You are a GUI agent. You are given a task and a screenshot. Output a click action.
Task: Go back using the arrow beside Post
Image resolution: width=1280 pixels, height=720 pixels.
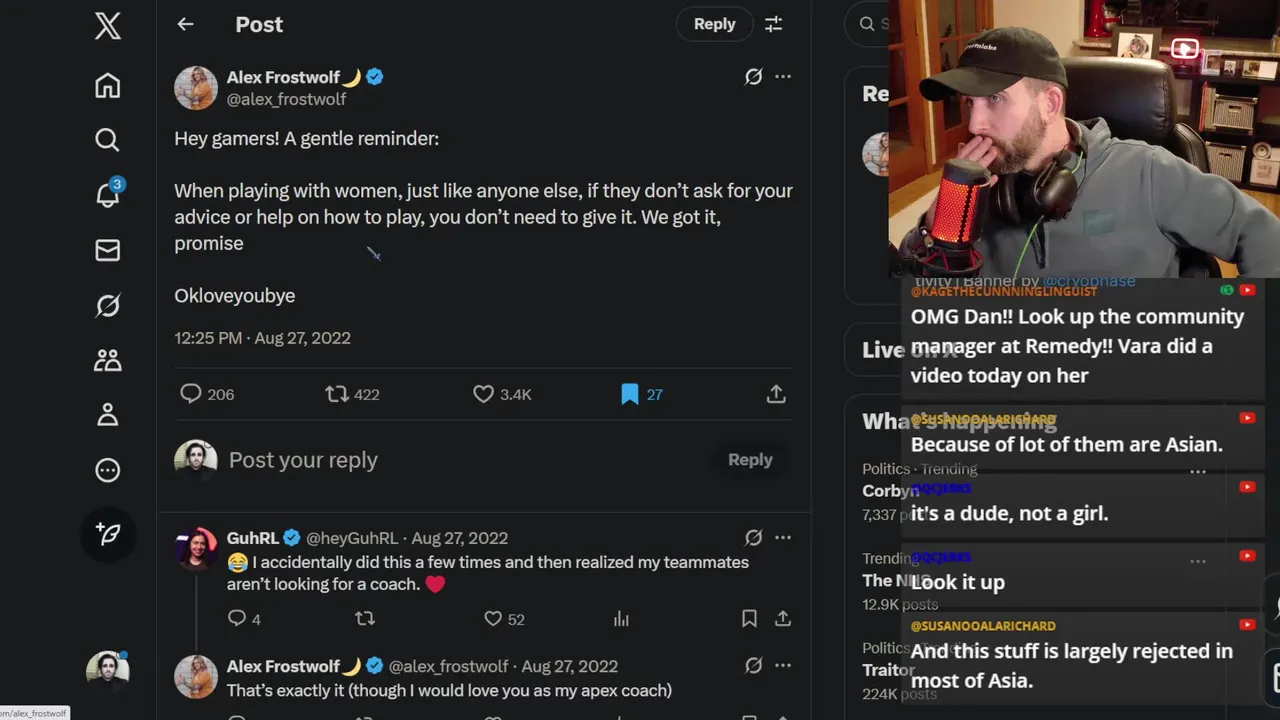pyautogui.click(x=185, y=24)
